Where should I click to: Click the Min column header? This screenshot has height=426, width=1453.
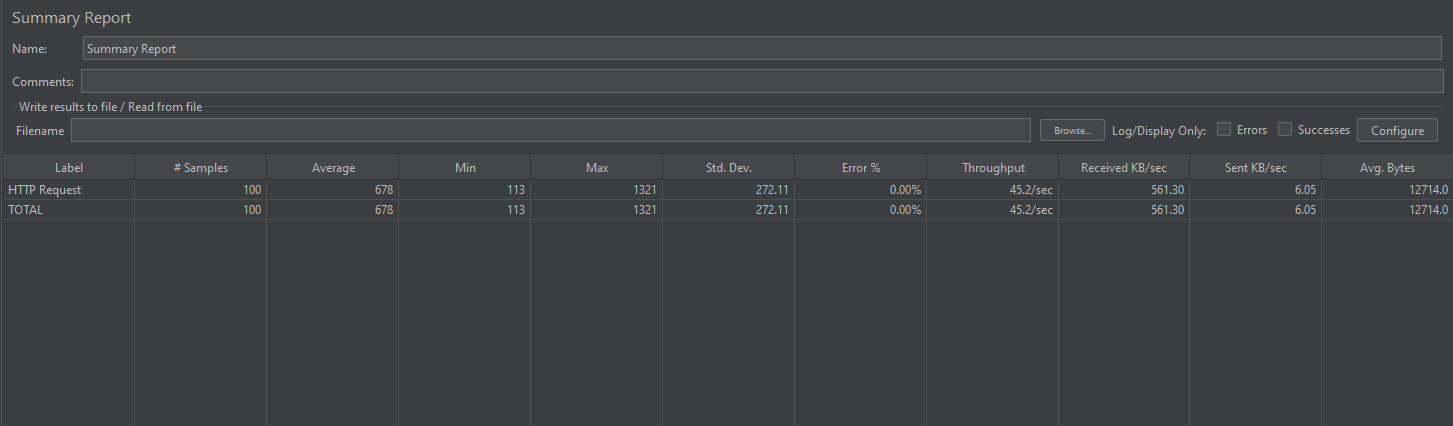[465, 168]
